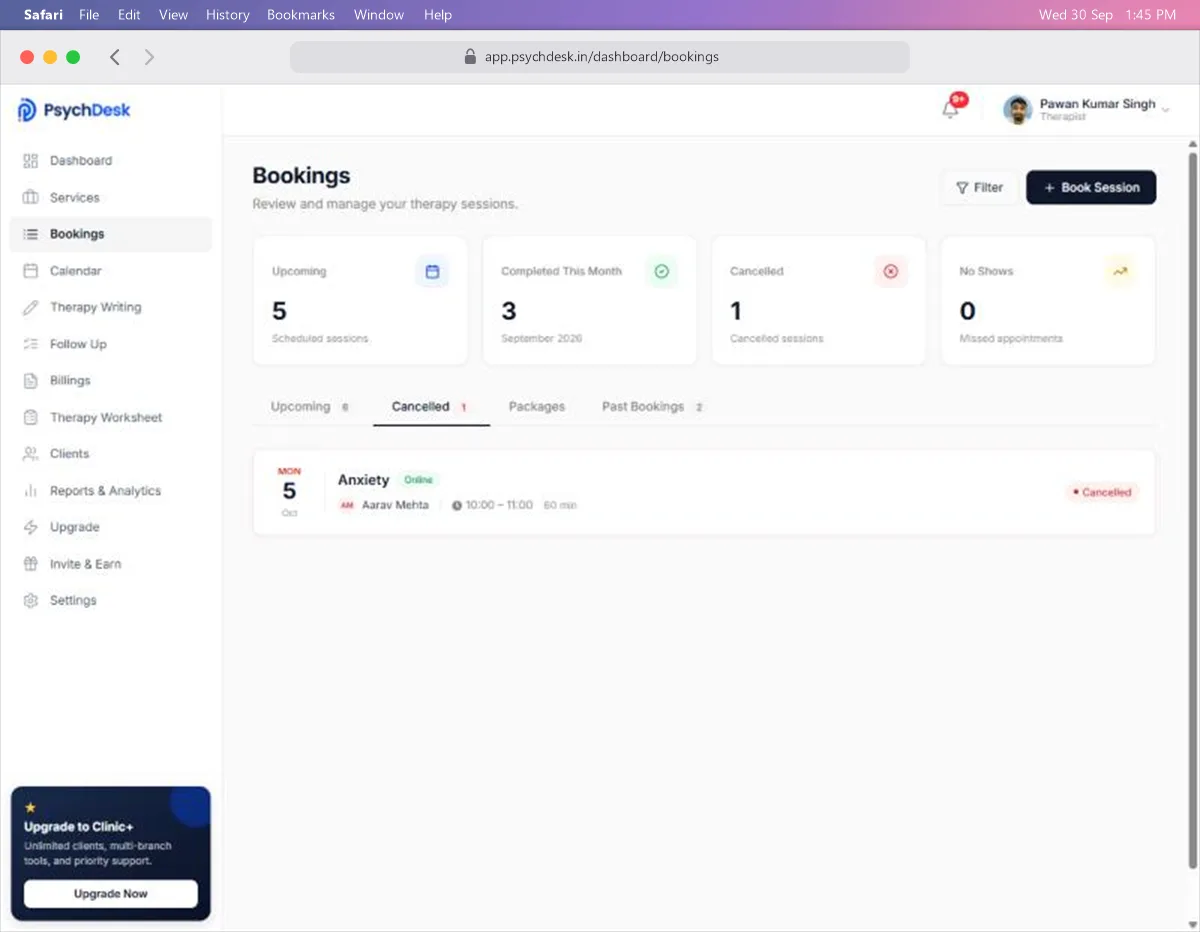Image resolution: width=1200 pixels, height=932 pixels.
Task: Click the Reports & Analytics chart icon
Action: [x=30, y=491]
